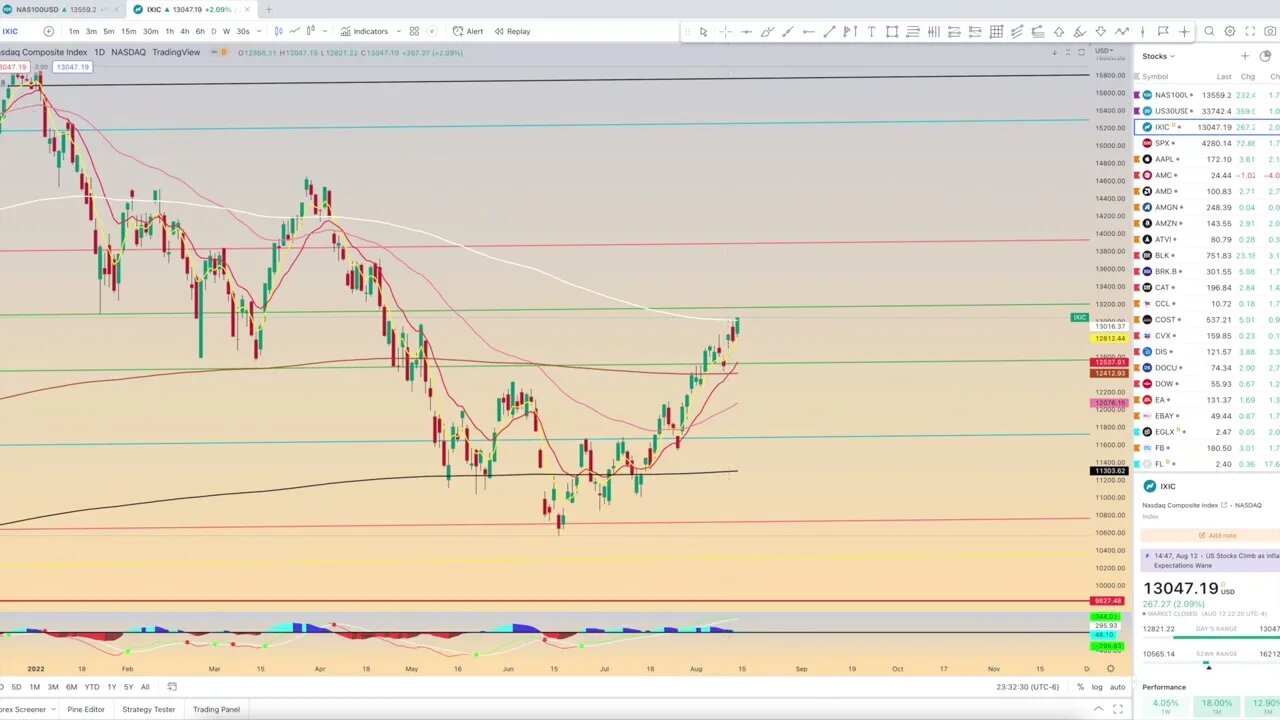Image resolution: width=1280 pixels, height=720 pixels.
Task: Select the rectangle shape tool
Action: click(x=892, y=31)
